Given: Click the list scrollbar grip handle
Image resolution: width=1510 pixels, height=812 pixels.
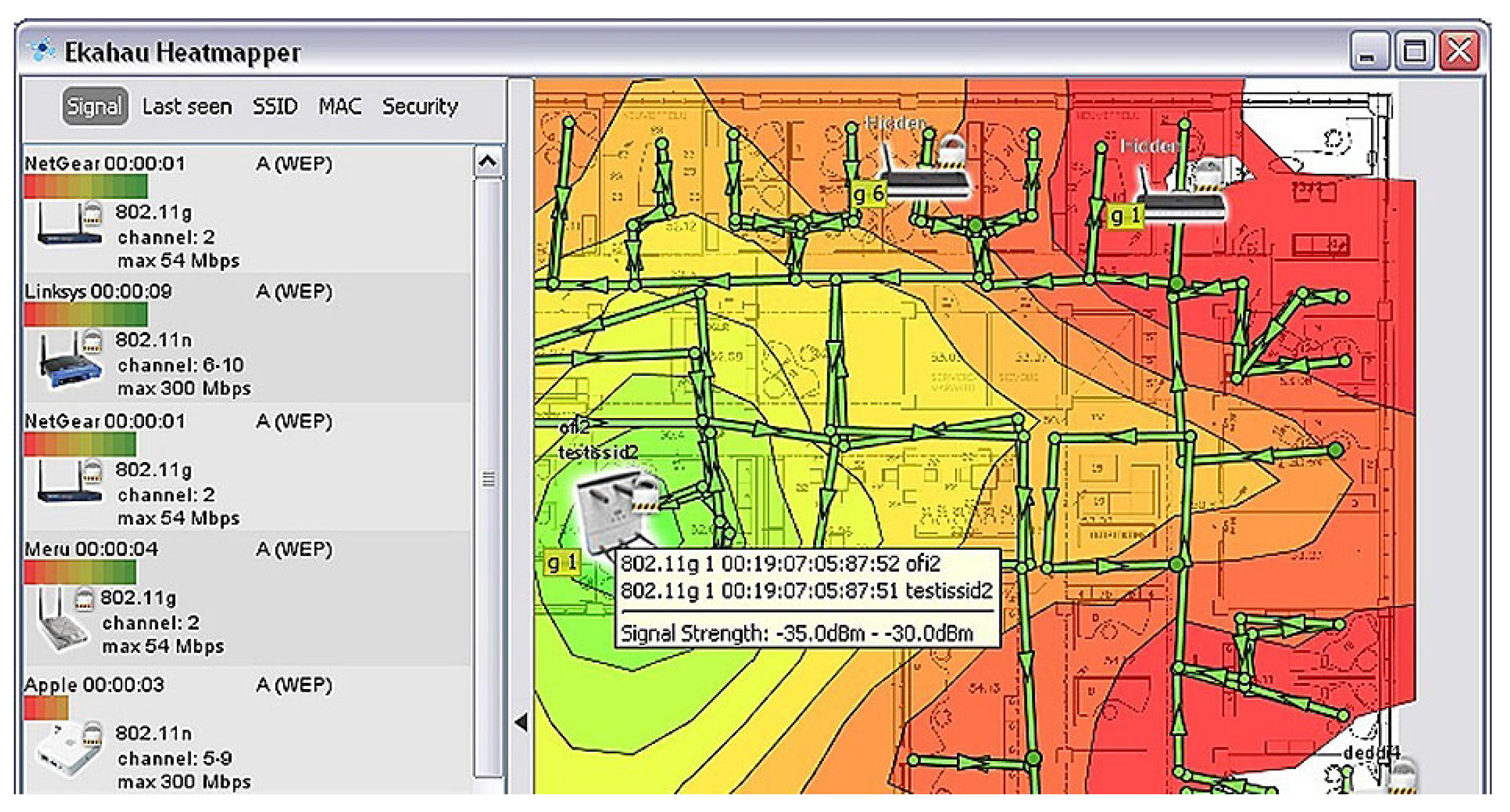Looking at the screenshot, I should click(488, 479).
